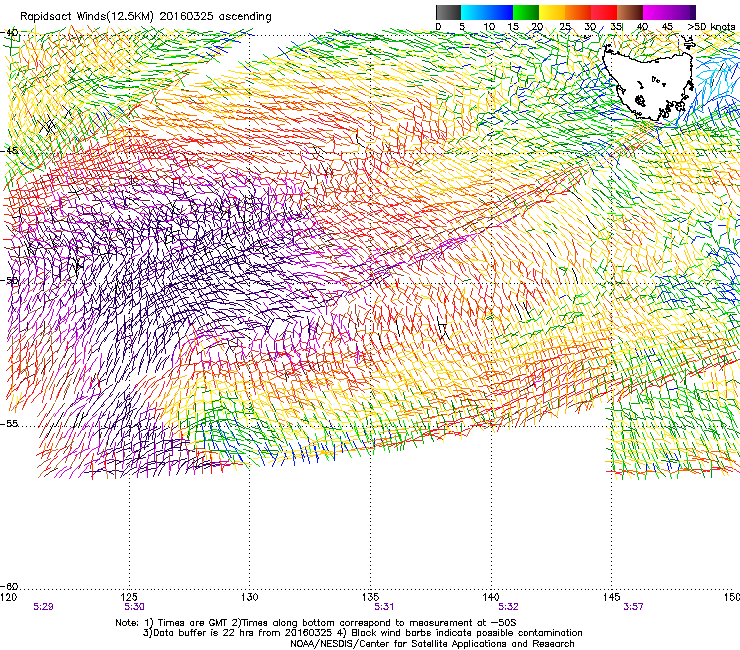Click the purple '5:30' time label
Viewport: 740px width, 650px height.
[135, 607]
